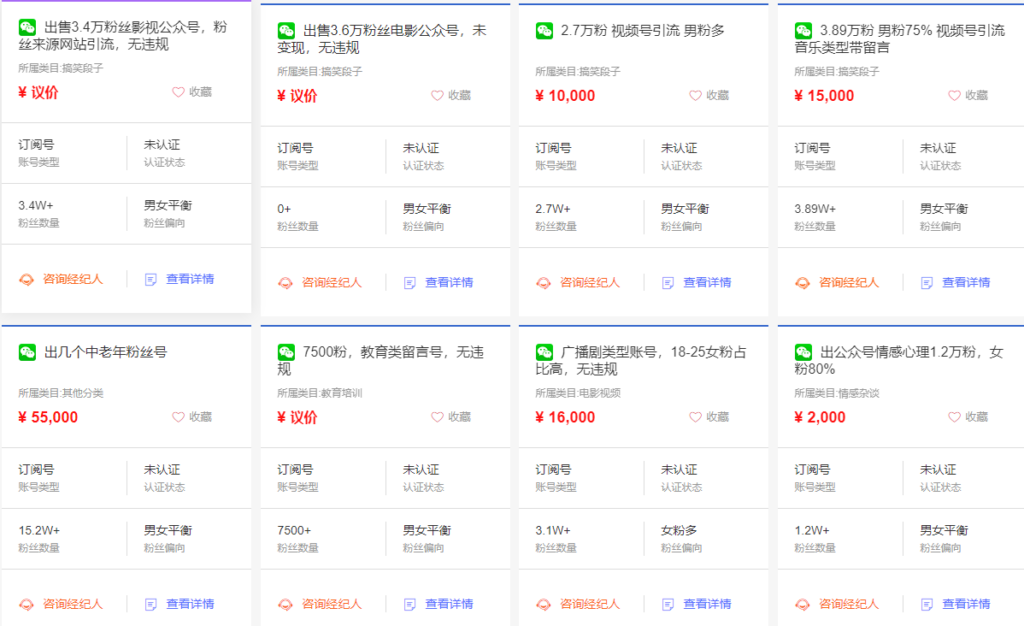Click 咨询经纪人 on 广播剧类型账号 card
The height and width of the screenshot is (626, 1024).
coord(590,604)
